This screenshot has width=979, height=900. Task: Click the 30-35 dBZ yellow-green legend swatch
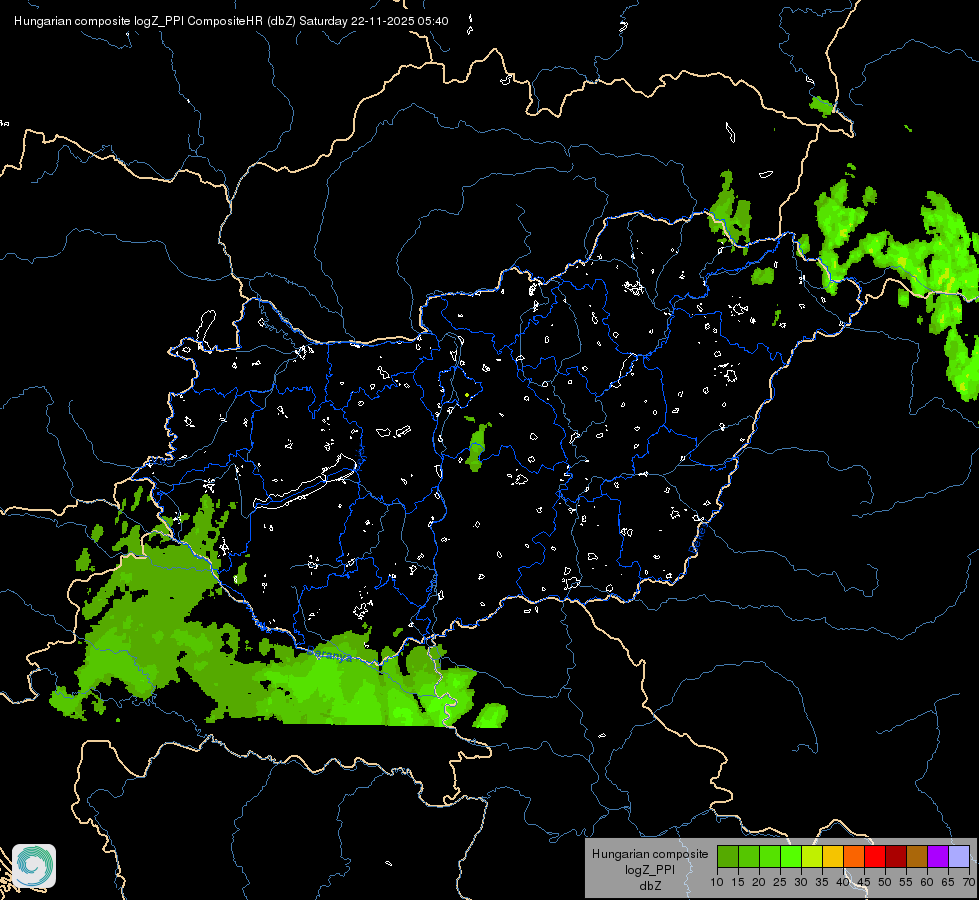pyautogui.click(x=812, y=856)
